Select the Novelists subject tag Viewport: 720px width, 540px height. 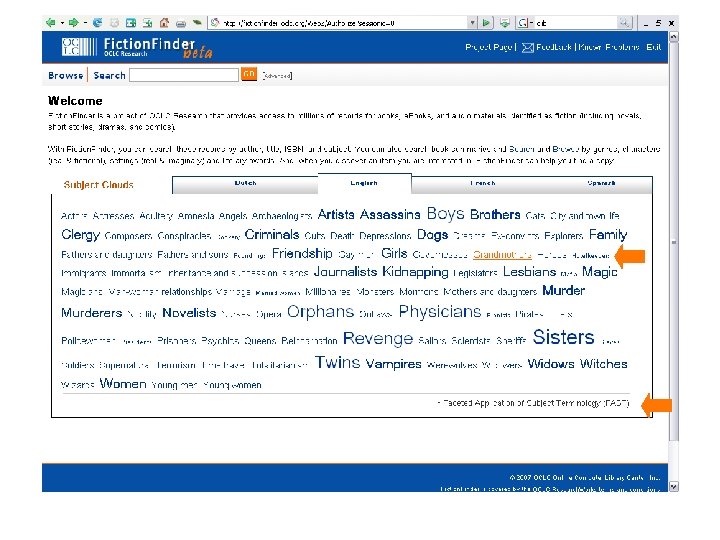pos(189,313)
